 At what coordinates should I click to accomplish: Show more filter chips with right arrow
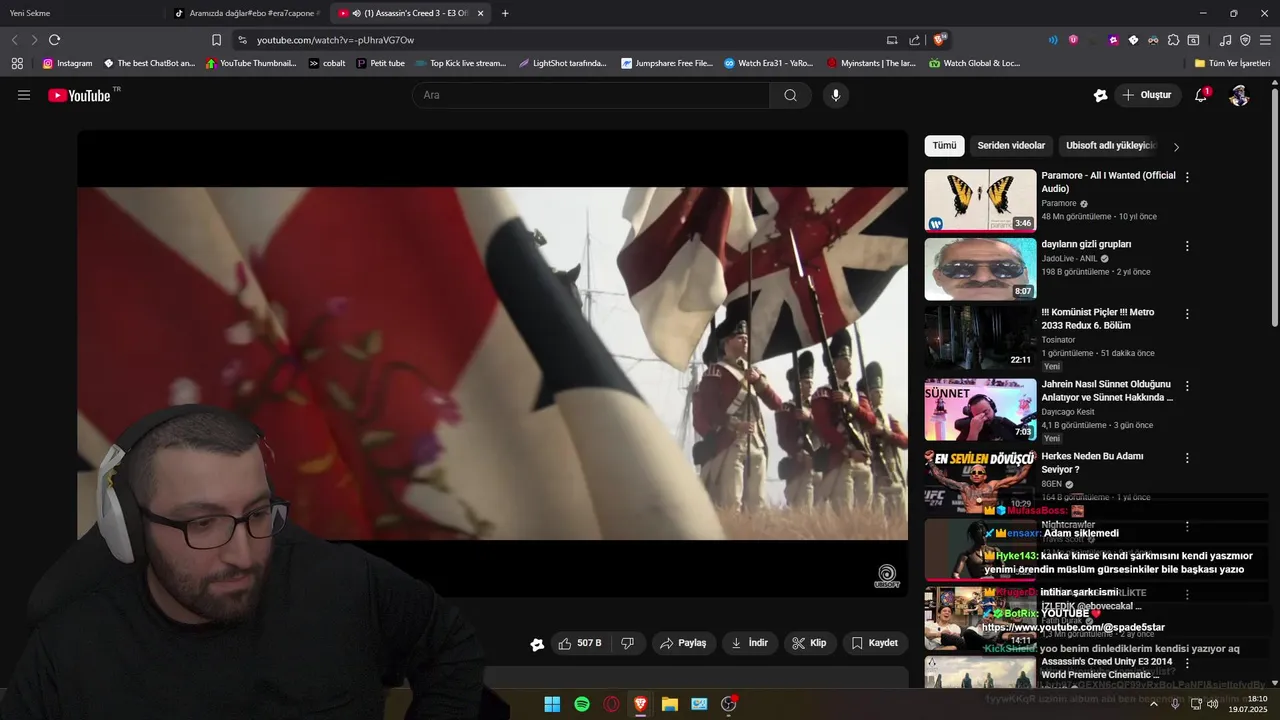point(1176,147)
